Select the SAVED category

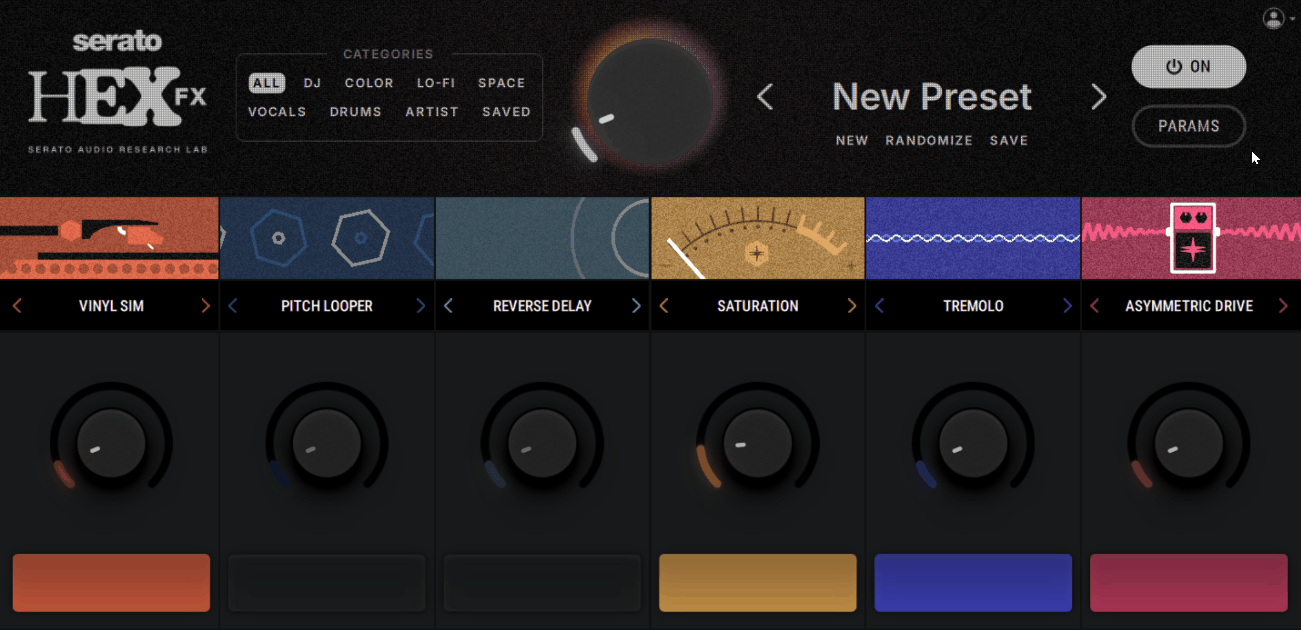(506, 112)
